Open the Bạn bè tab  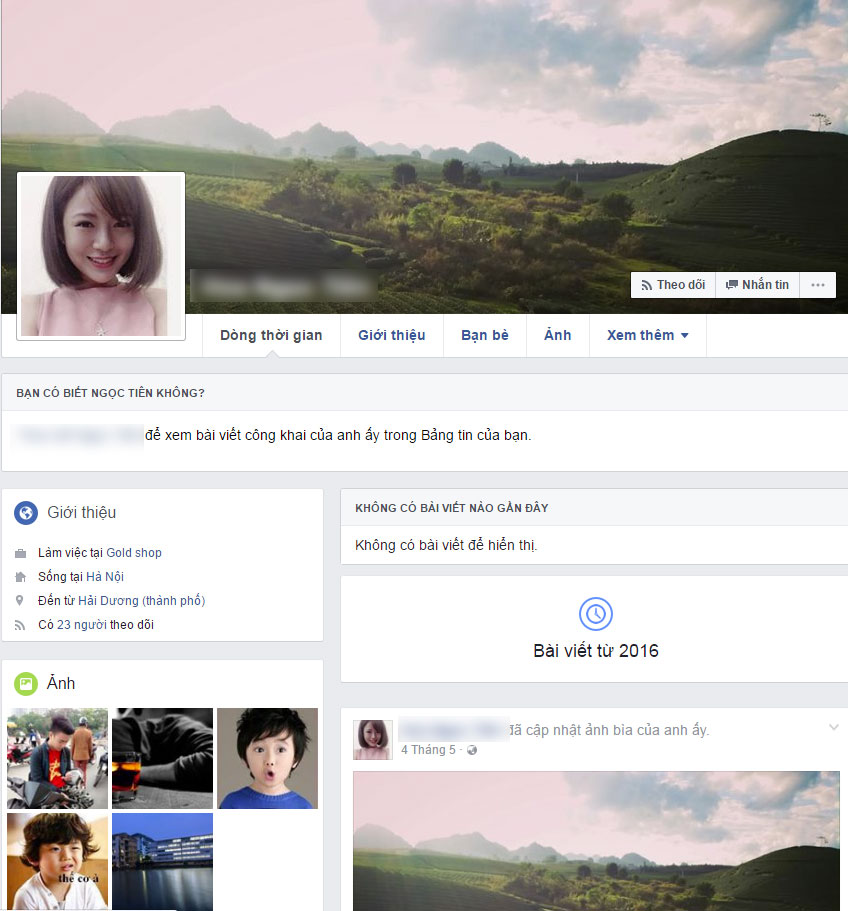coord(484,335)
